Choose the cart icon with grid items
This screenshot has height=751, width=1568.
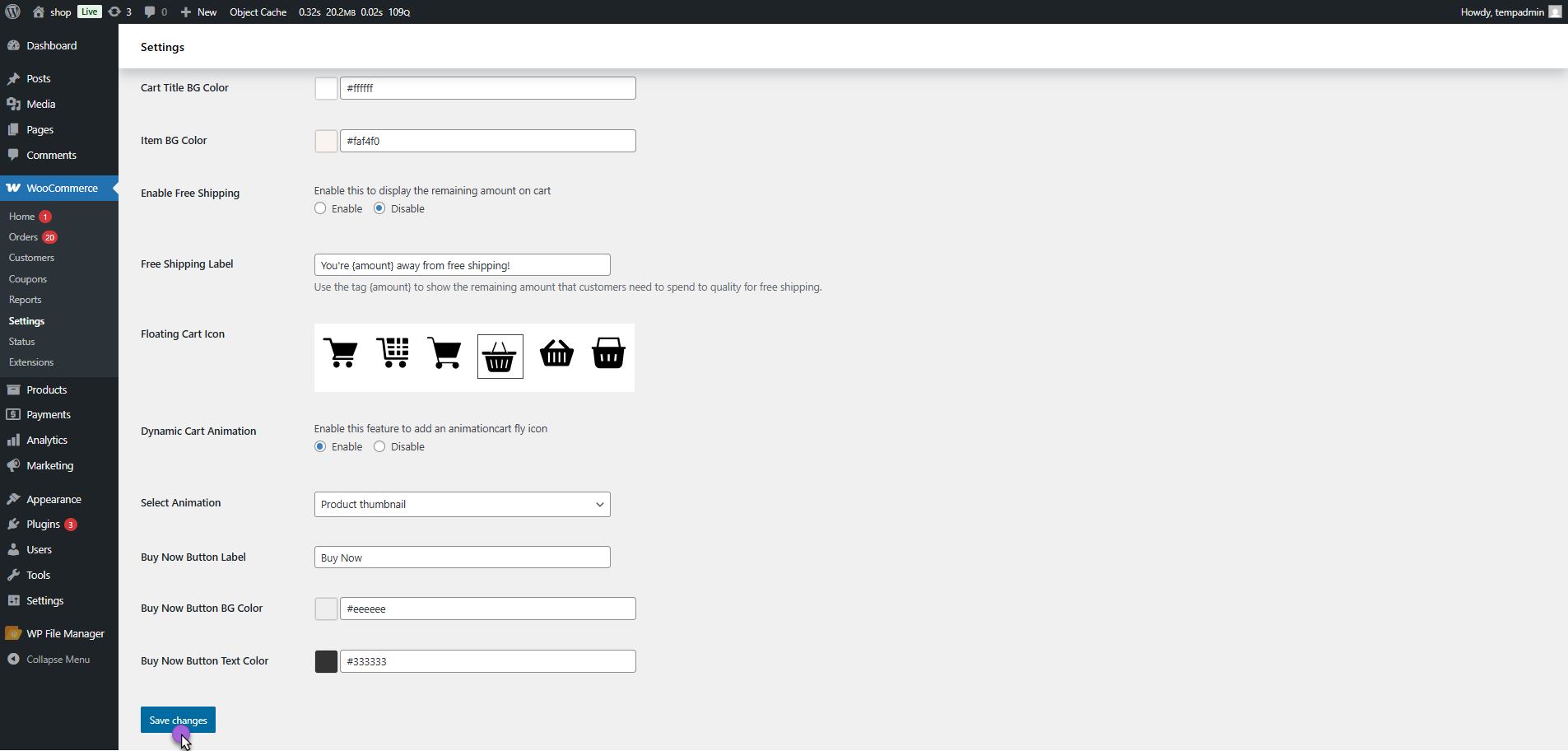click(393, 354)
